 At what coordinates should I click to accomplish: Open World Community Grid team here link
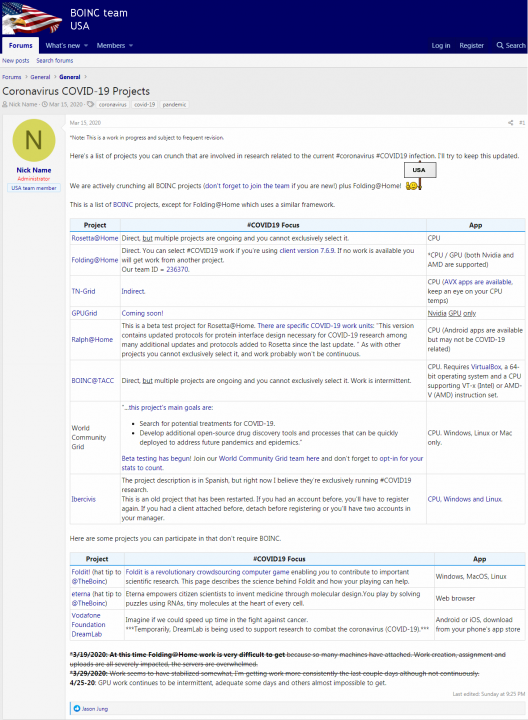[x=269, y=458]
